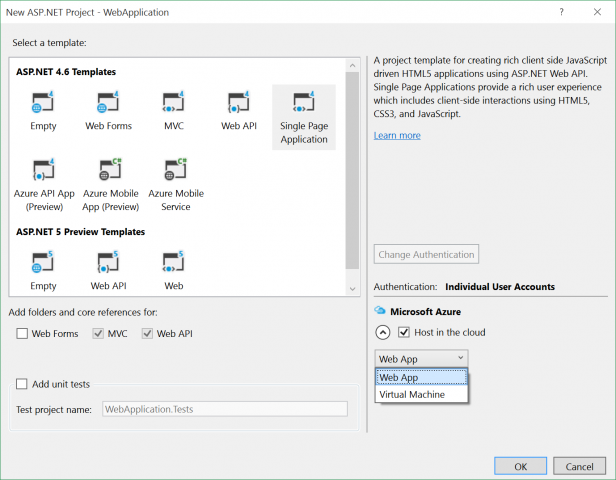The height and width of the screenshot is (480, 616).
Task: Choose the ASP.NET 4.6 Web API template icon
Action: 238,102
